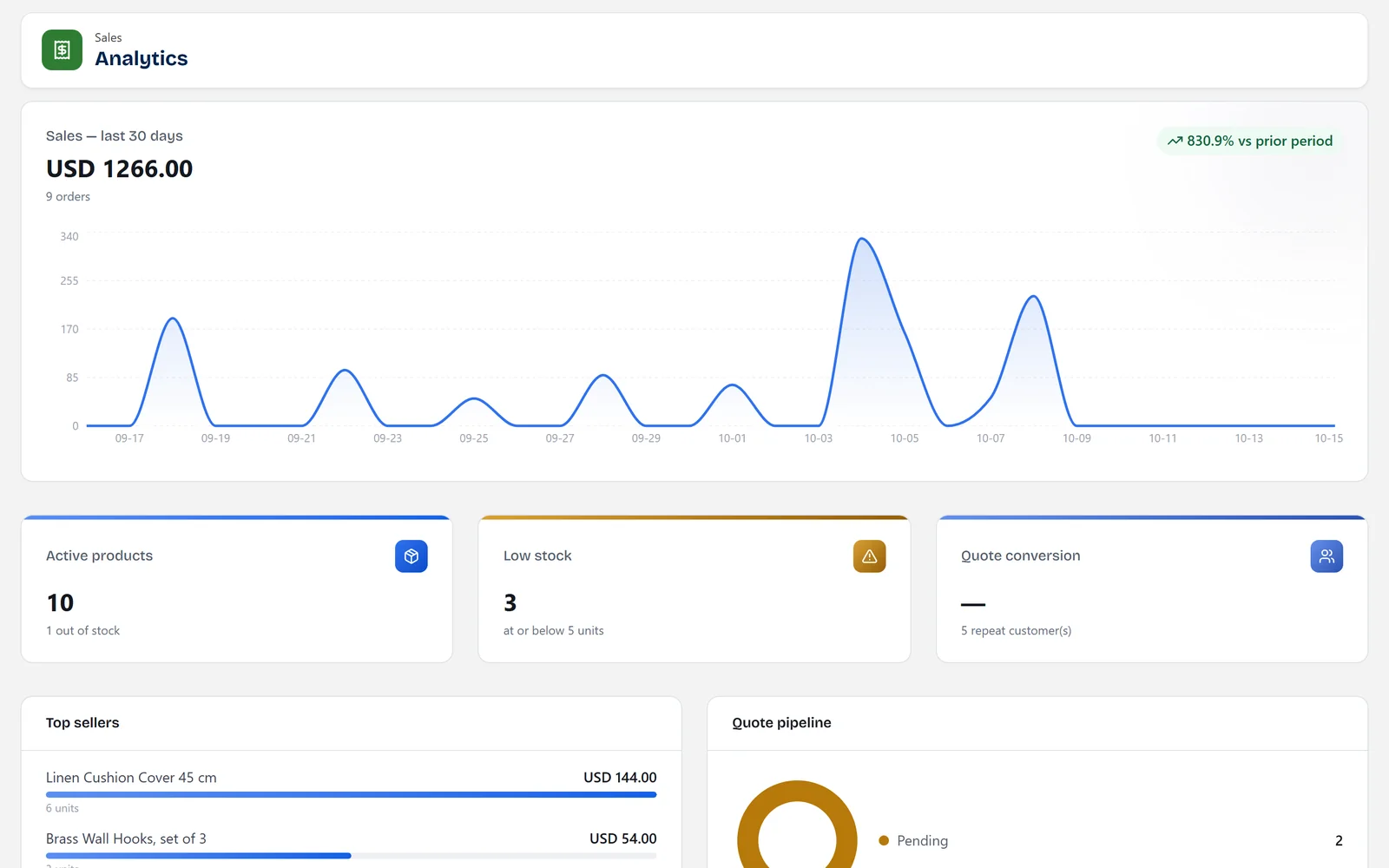This screenshot has height=868, width=1389.
Task: Click the 09-25 date label on chart axis
Action: click(x=474, y=438)
